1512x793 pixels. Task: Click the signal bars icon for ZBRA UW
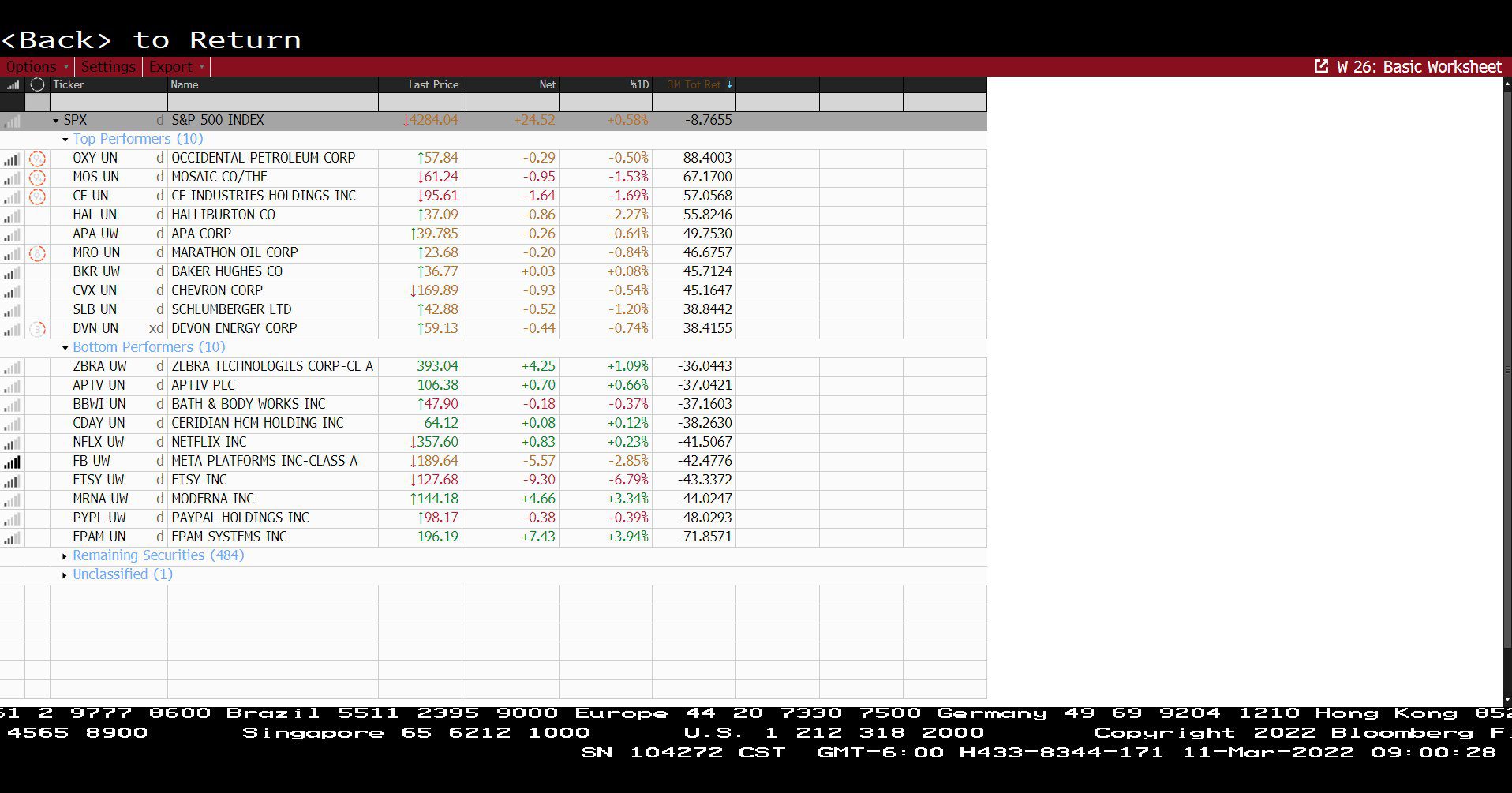12,368
